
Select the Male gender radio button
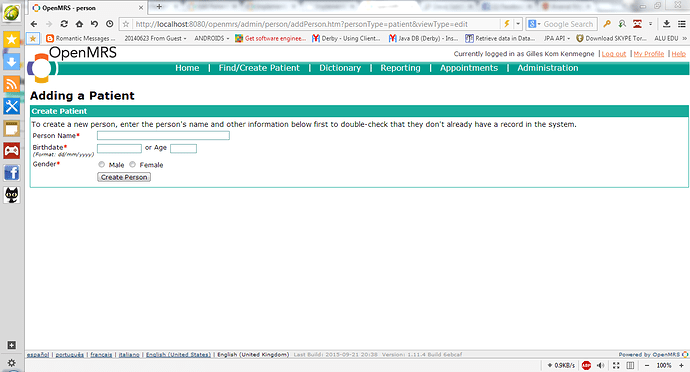coord(102,164)
